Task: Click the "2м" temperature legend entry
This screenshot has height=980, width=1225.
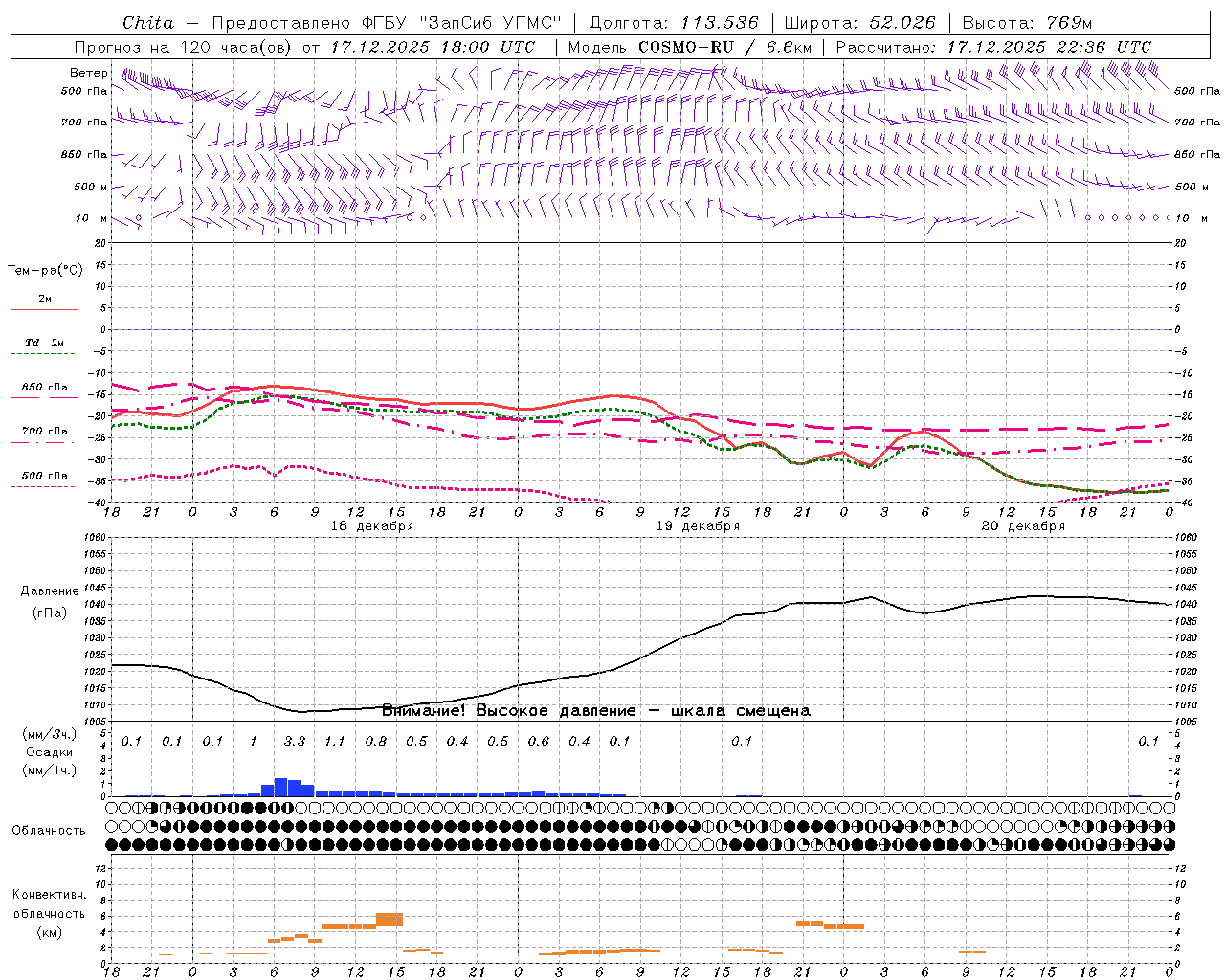Action: (45, 299)
